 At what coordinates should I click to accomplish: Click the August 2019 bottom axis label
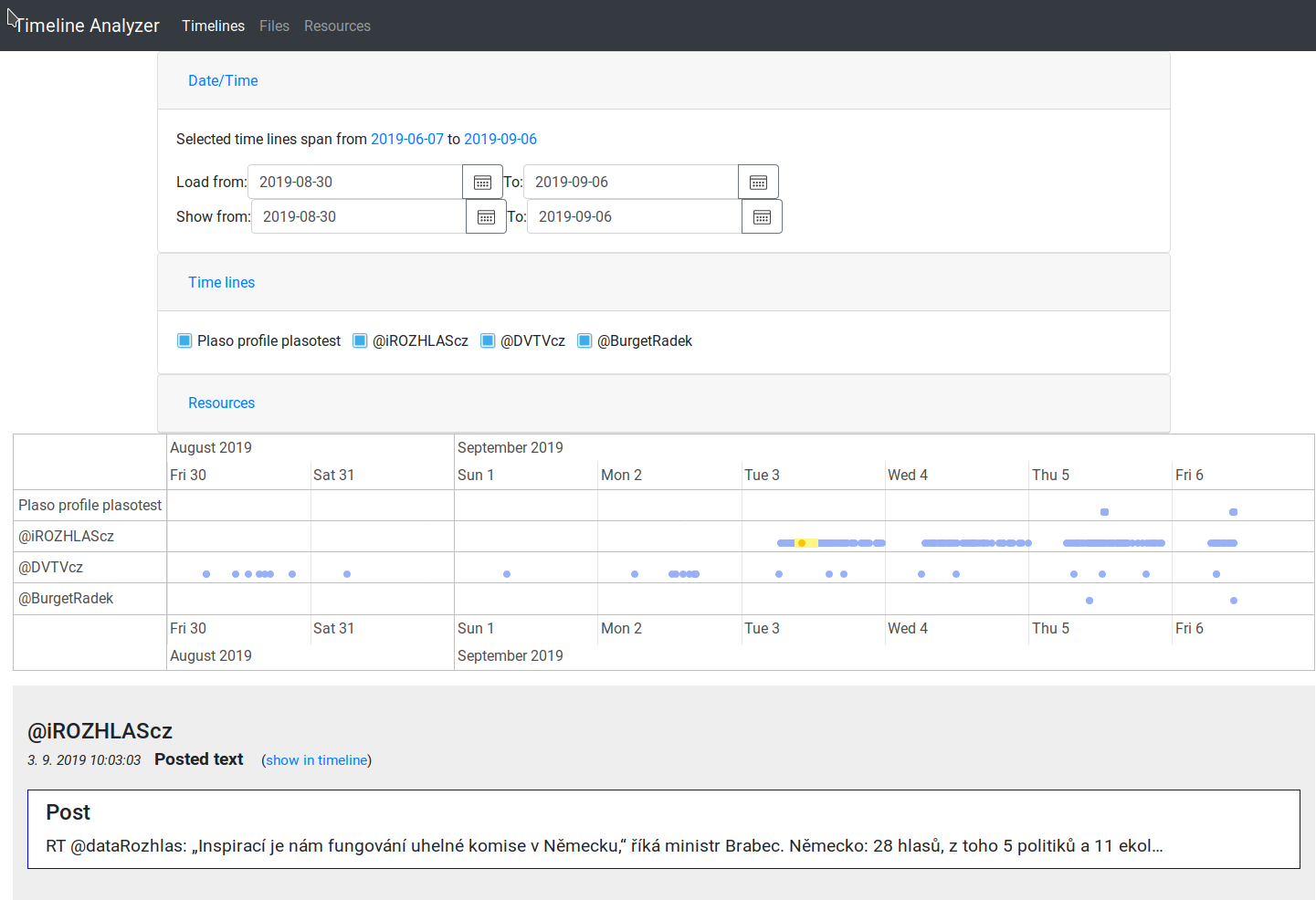[210, 655]
